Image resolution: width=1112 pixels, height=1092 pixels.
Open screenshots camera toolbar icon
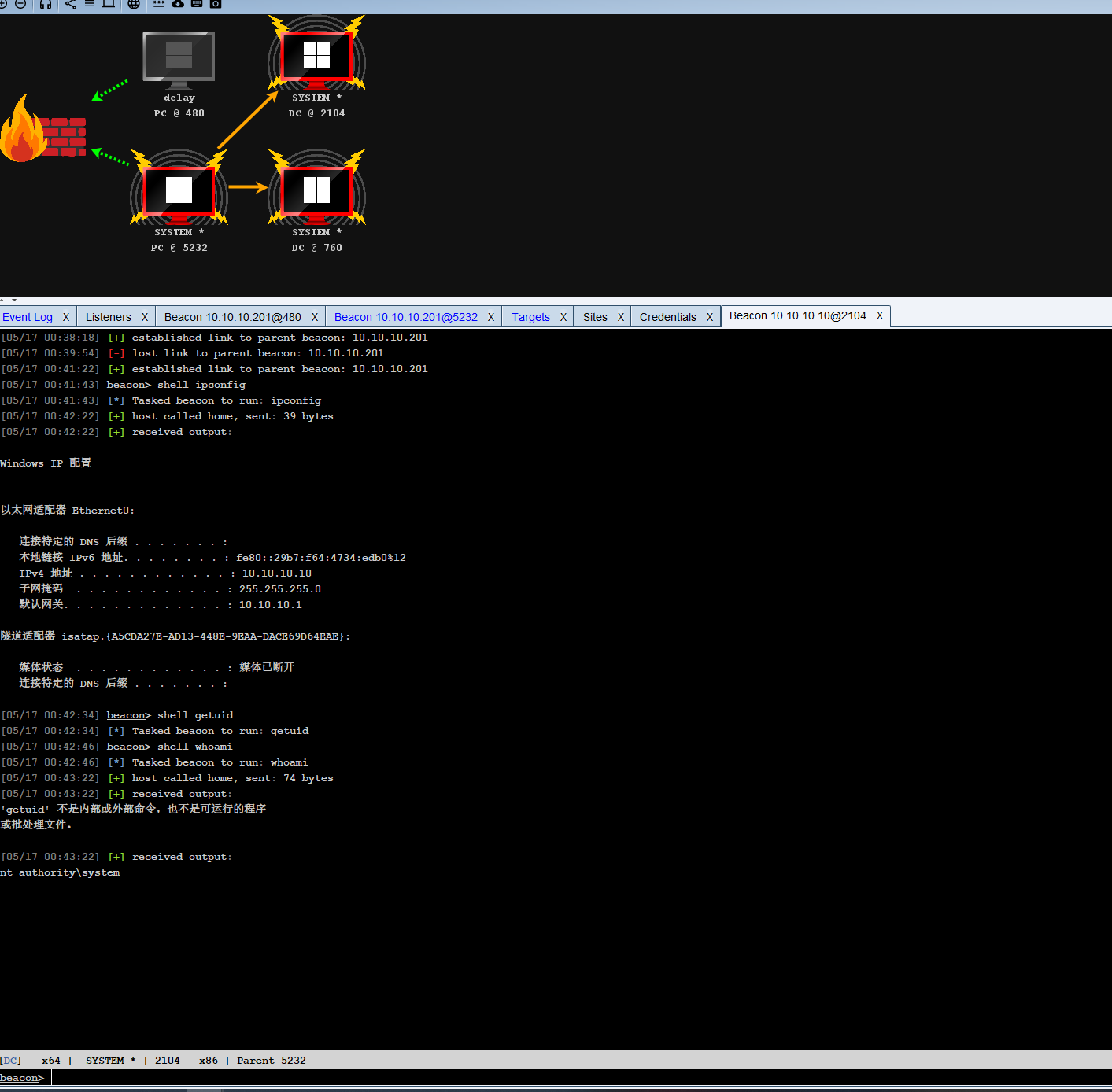tap(216, 4)
